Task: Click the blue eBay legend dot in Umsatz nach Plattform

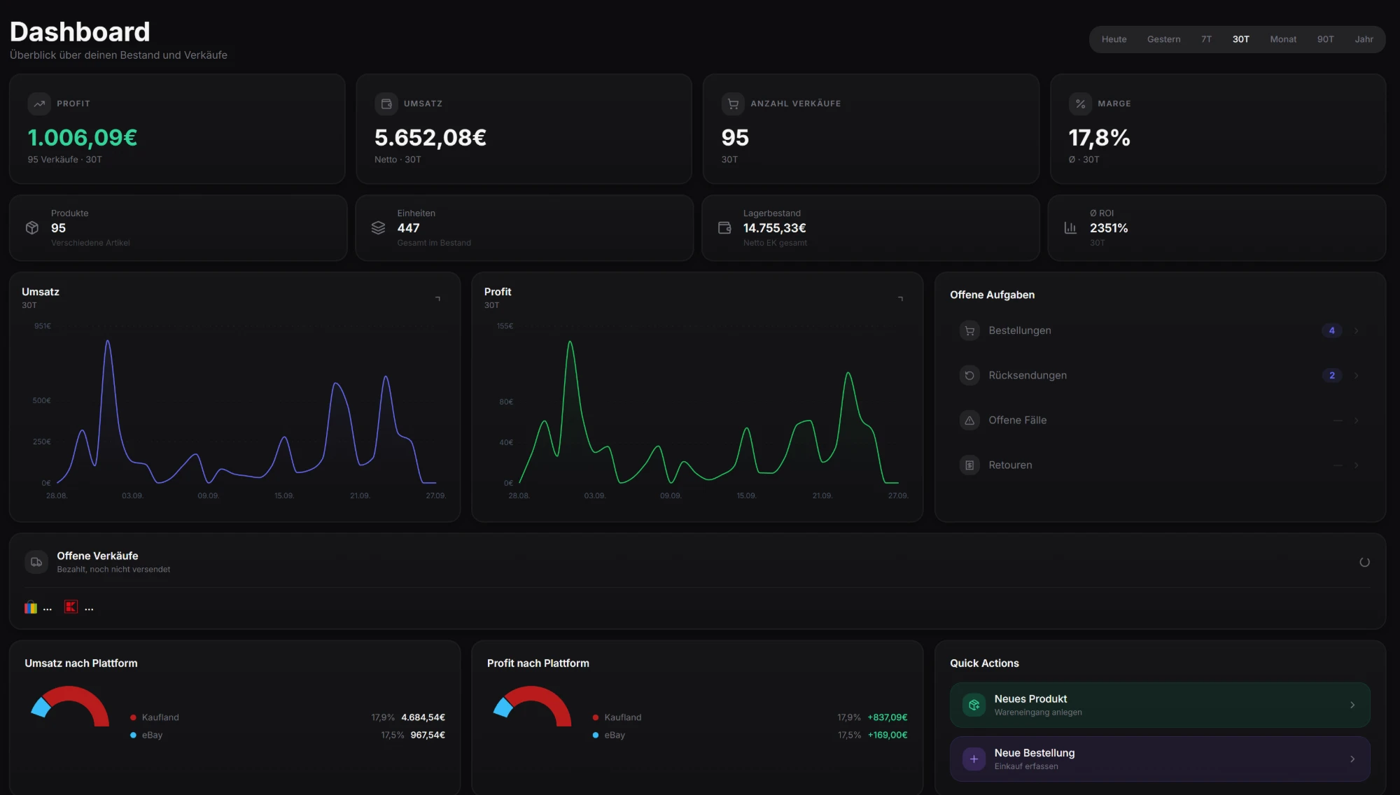Action: click(133, 735)
